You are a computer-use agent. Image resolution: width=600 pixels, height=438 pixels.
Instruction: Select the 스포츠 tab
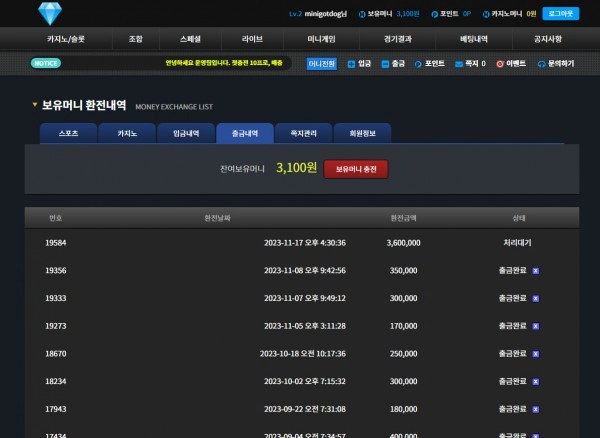click(x=68, y=133)
